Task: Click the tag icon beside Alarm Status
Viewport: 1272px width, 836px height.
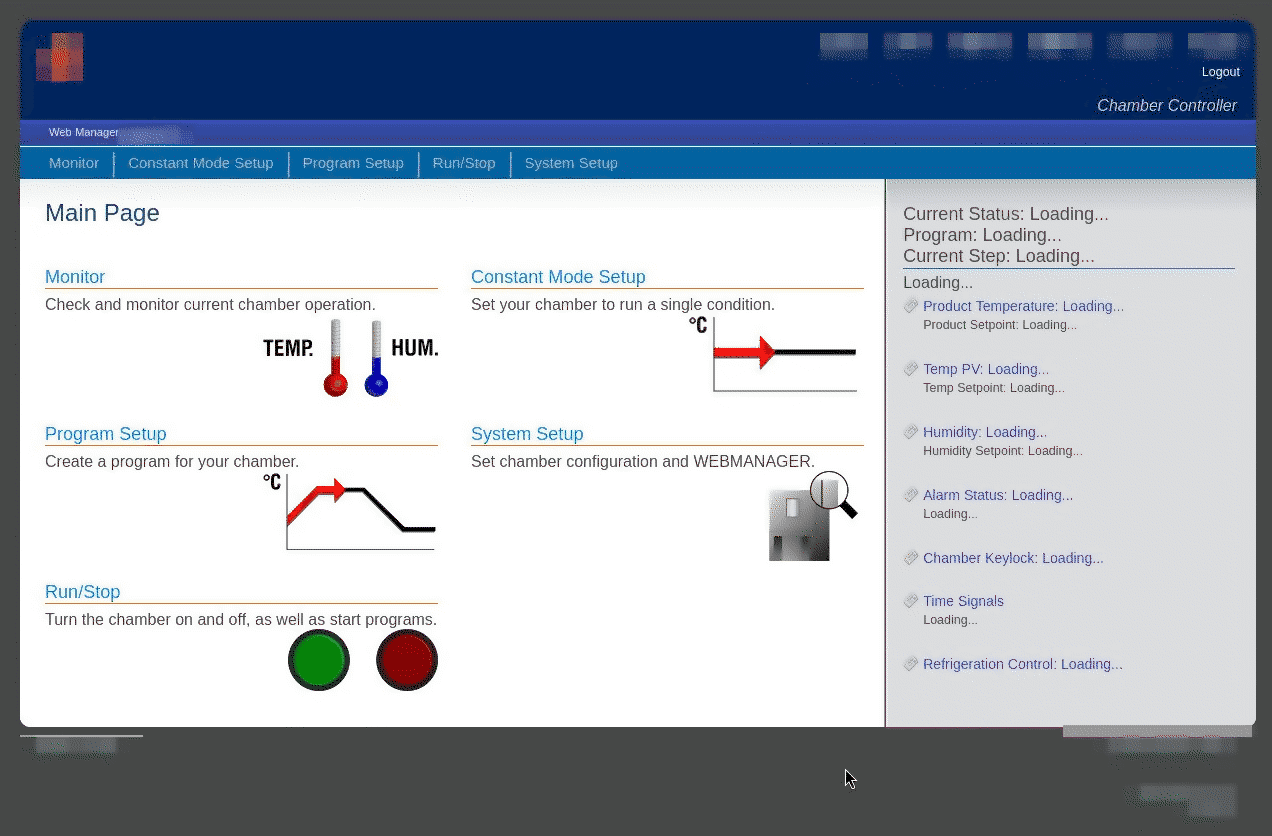Action: tap(911, 495)
